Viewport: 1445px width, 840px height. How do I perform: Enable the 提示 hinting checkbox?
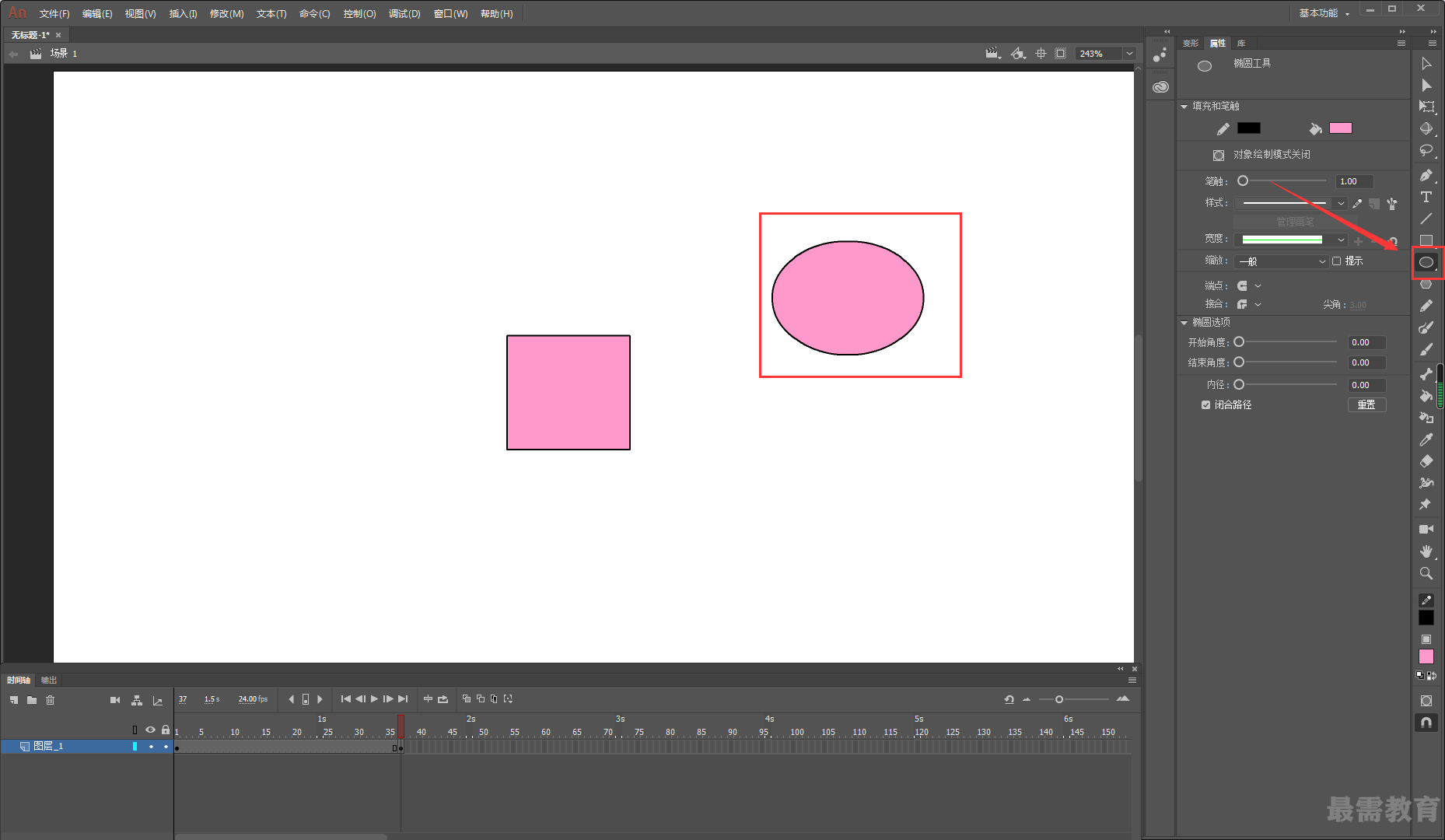1336,261
